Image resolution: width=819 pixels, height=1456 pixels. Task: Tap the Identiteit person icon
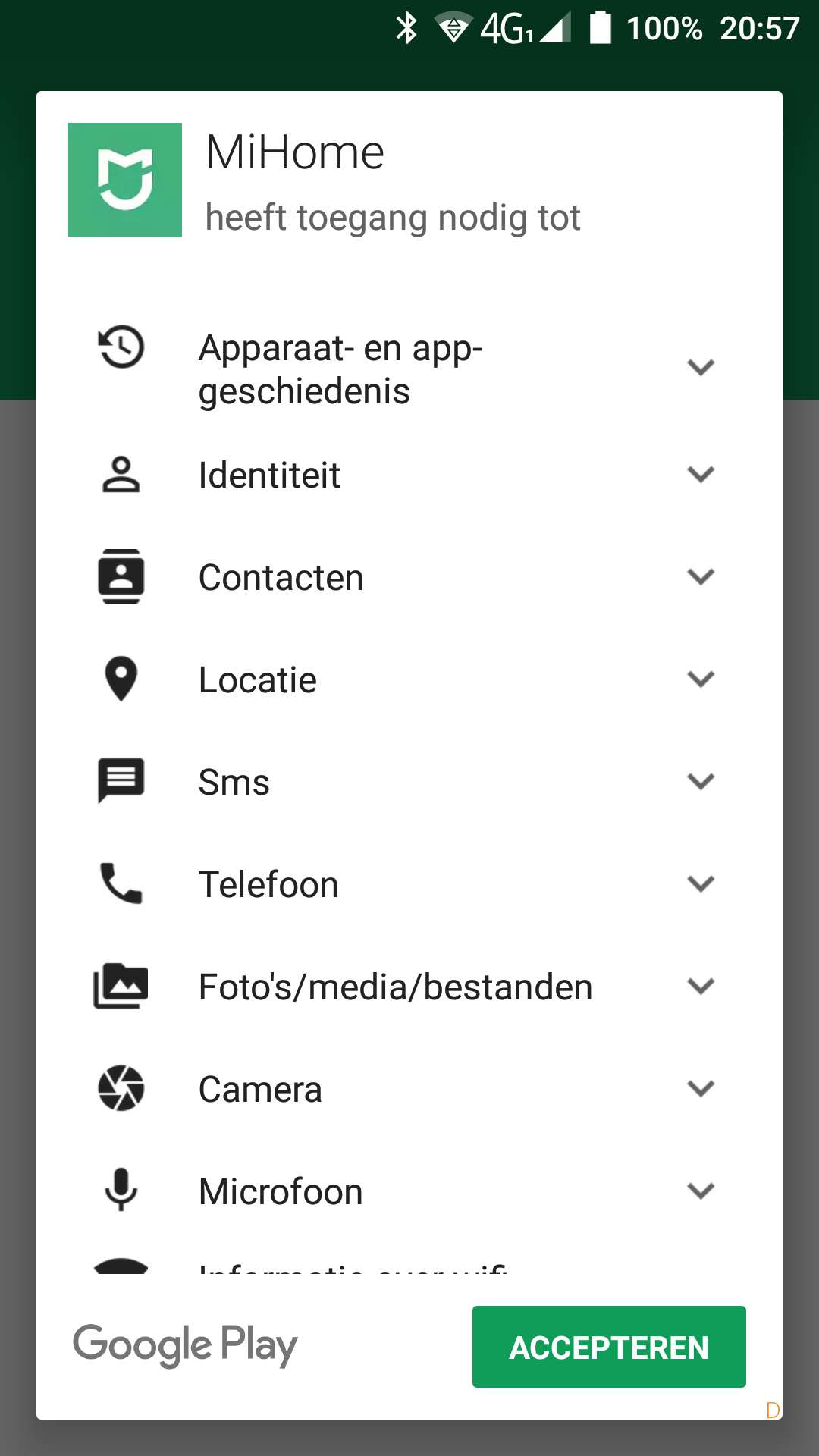pos(121,475)
